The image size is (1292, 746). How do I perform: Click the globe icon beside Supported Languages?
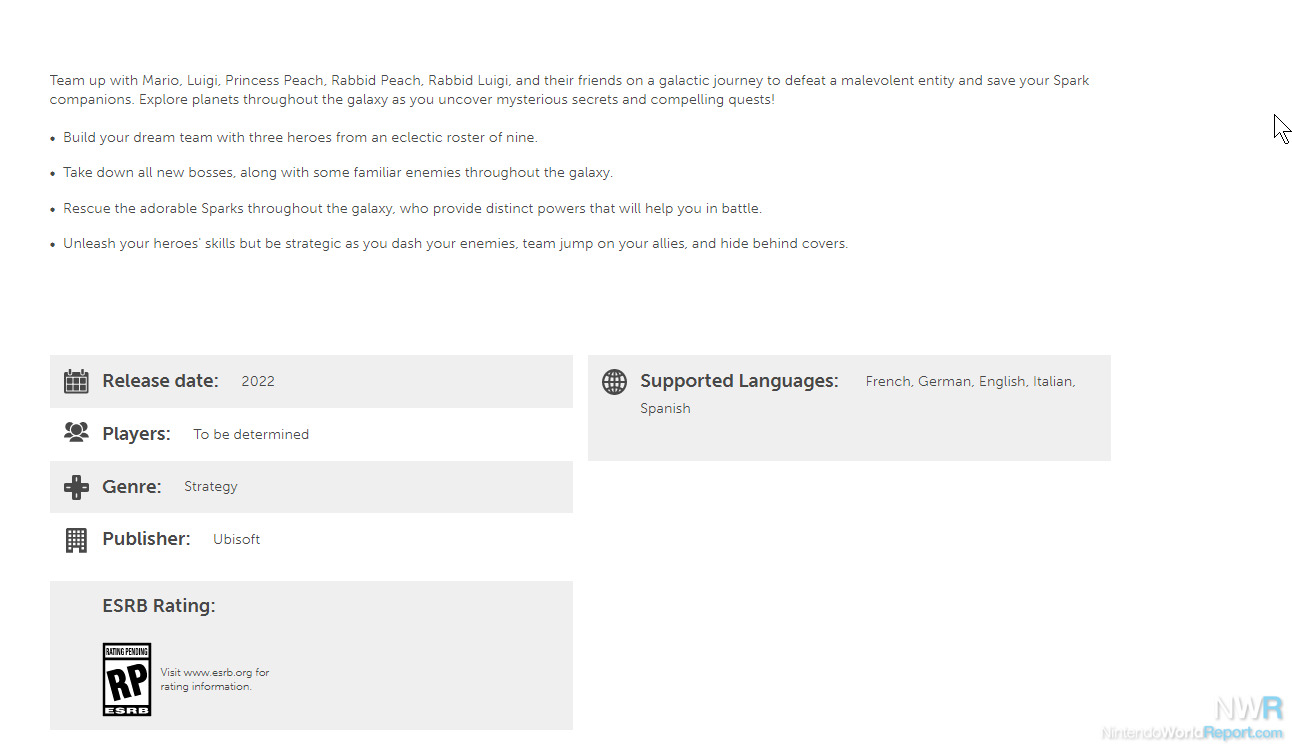click(x=614, y=381)
